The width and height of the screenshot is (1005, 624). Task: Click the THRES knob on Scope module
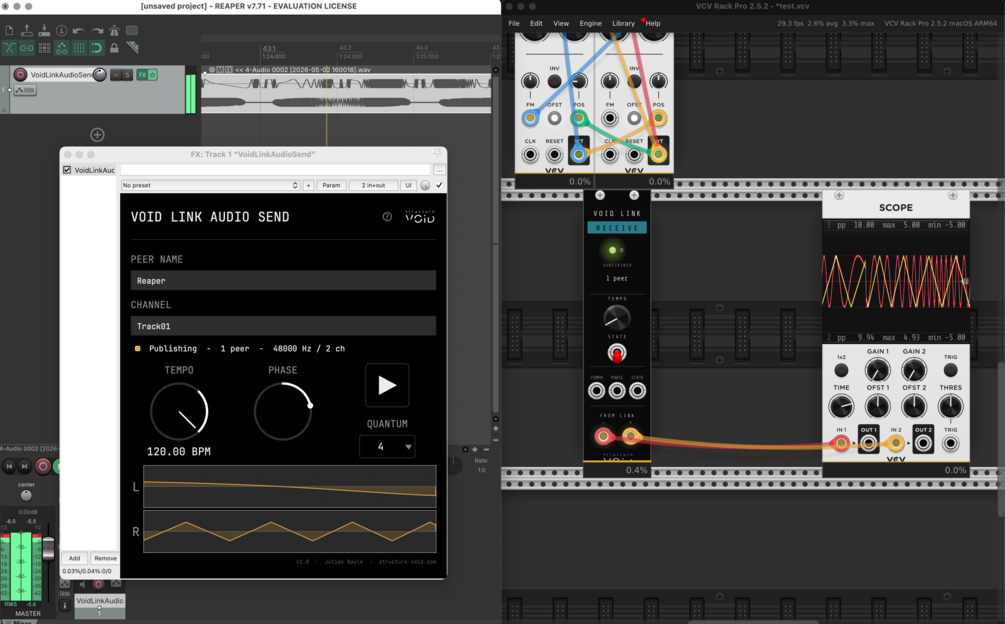951,406
